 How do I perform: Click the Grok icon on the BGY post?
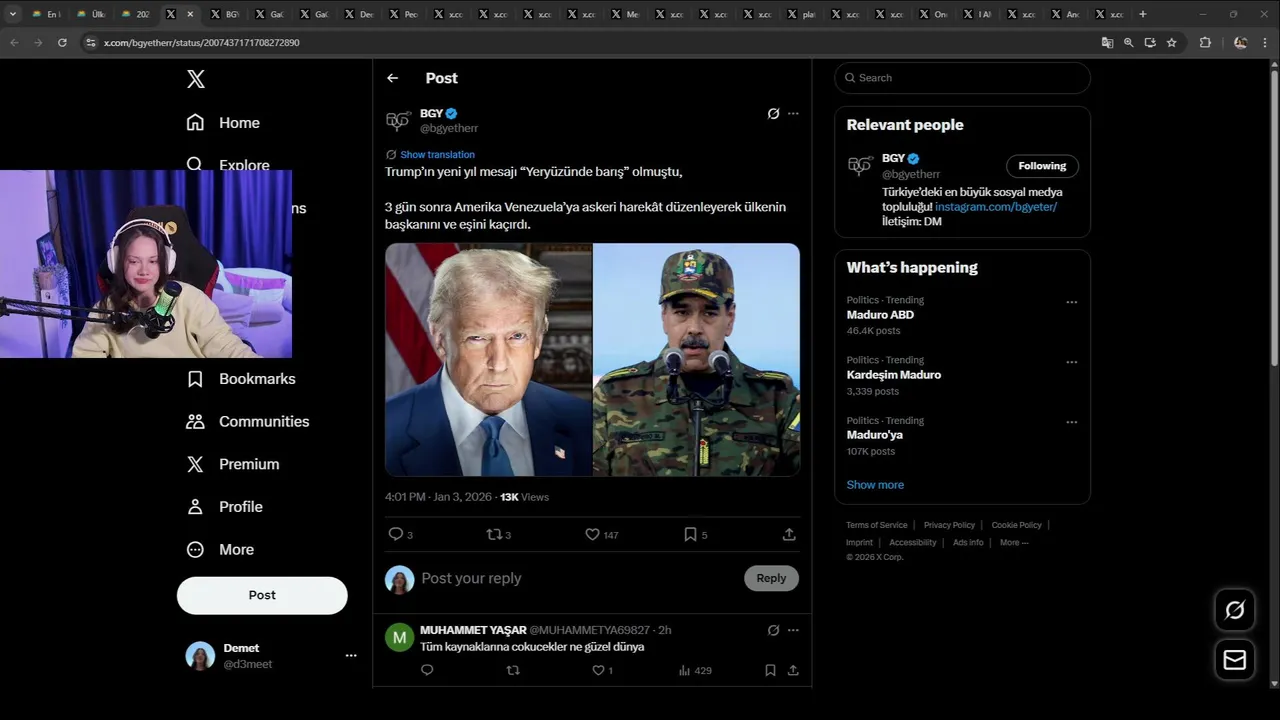[x=773, y=114]
